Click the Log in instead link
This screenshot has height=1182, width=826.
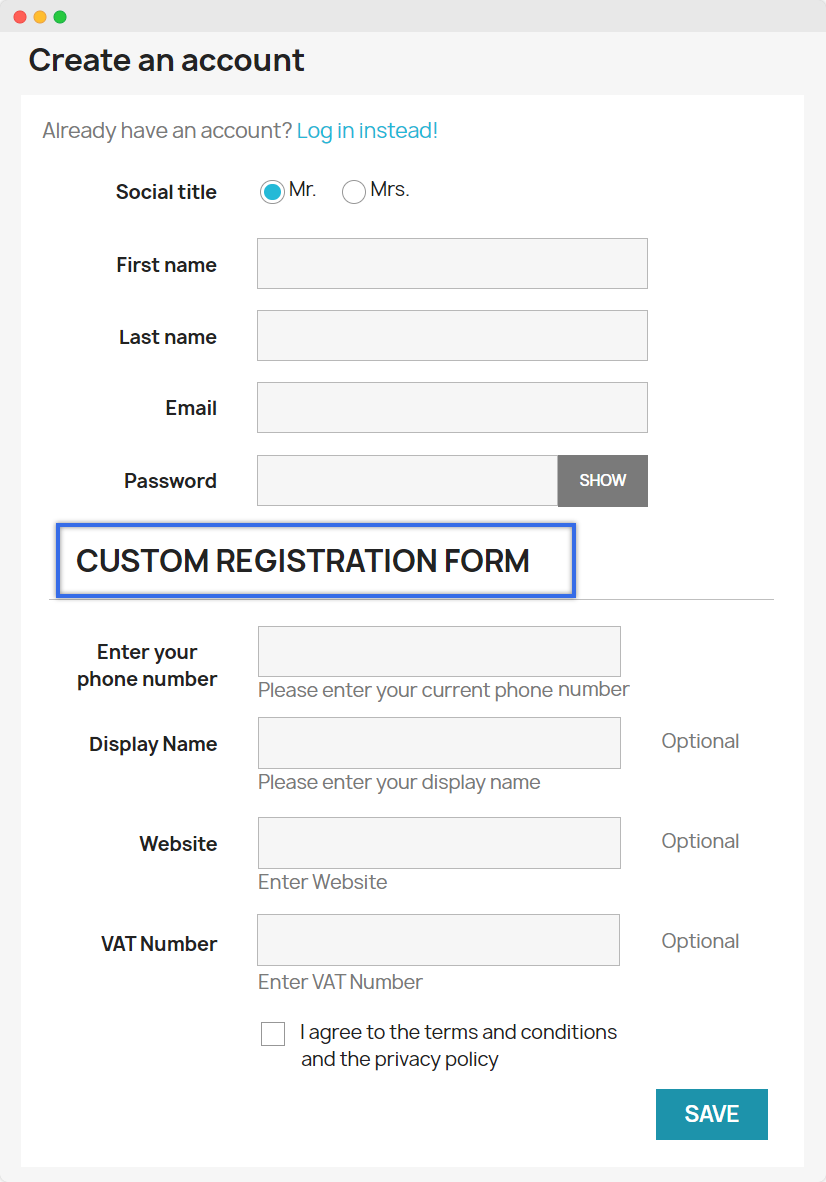pyautogui.click(x=367, y=131)
